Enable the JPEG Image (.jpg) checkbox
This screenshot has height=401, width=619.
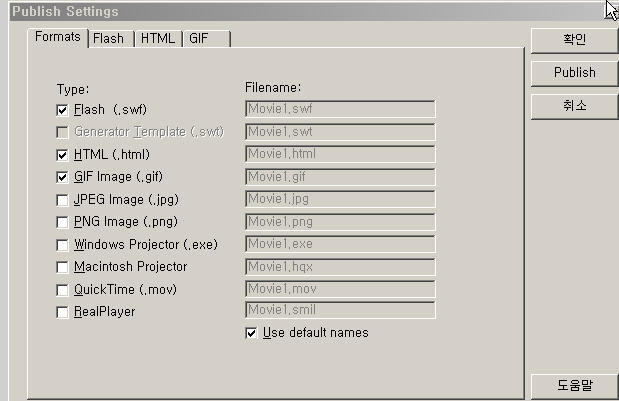(62, 200)
